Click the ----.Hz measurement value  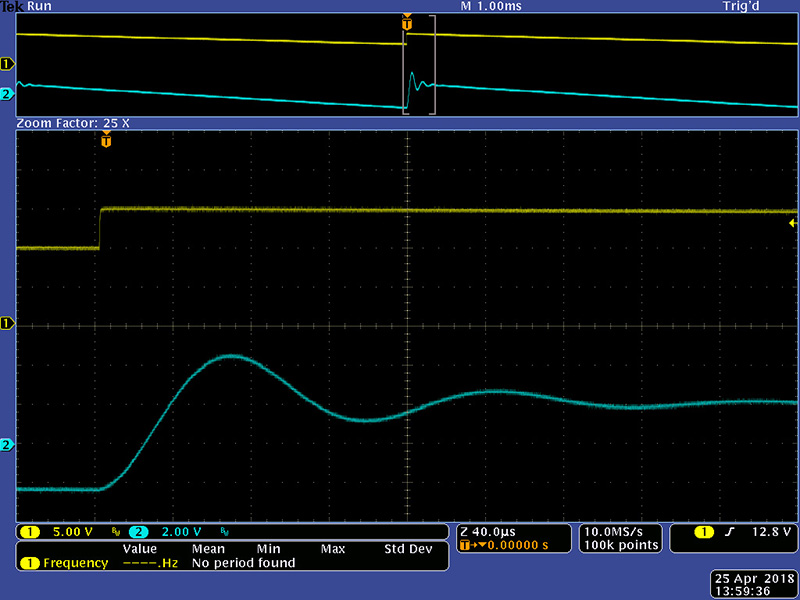[151, 563]
